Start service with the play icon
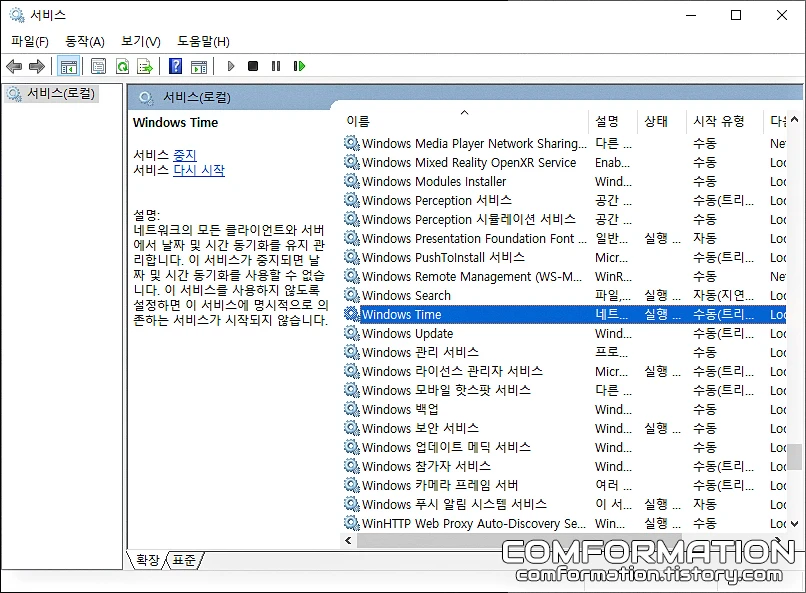The width and height of the screenshot is (806, 593). coord(231,66)
